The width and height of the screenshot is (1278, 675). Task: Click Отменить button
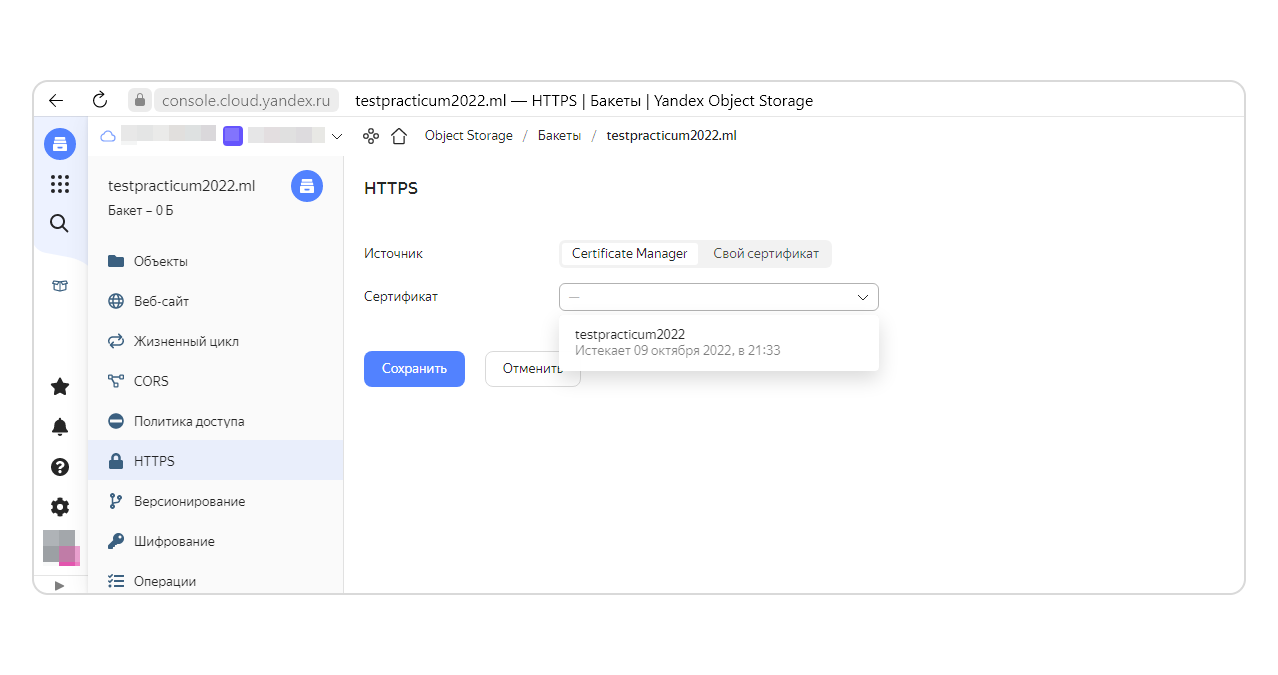tap(533, 368)
